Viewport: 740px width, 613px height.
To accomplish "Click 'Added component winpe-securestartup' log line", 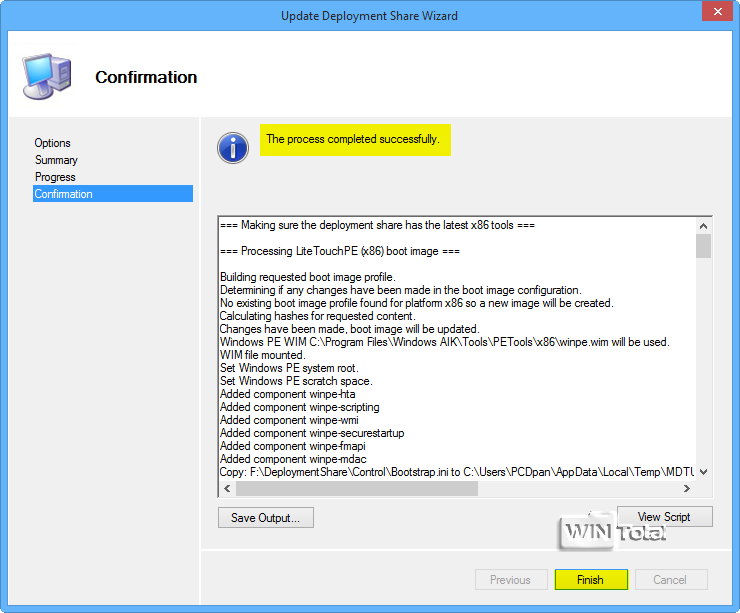I will click(312, 433).
